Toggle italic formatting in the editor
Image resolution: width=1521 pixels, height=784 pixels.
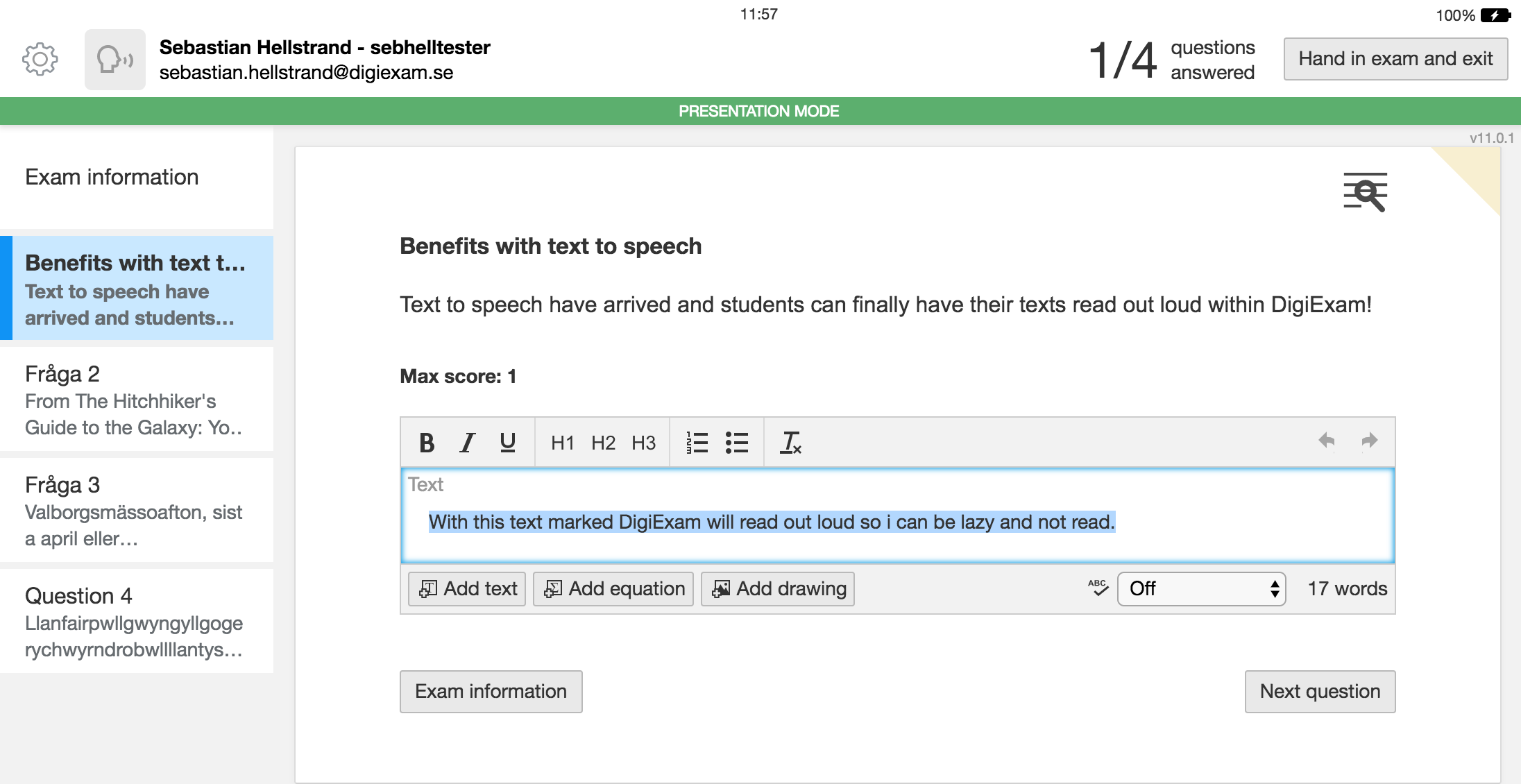[x=468, y=442]
